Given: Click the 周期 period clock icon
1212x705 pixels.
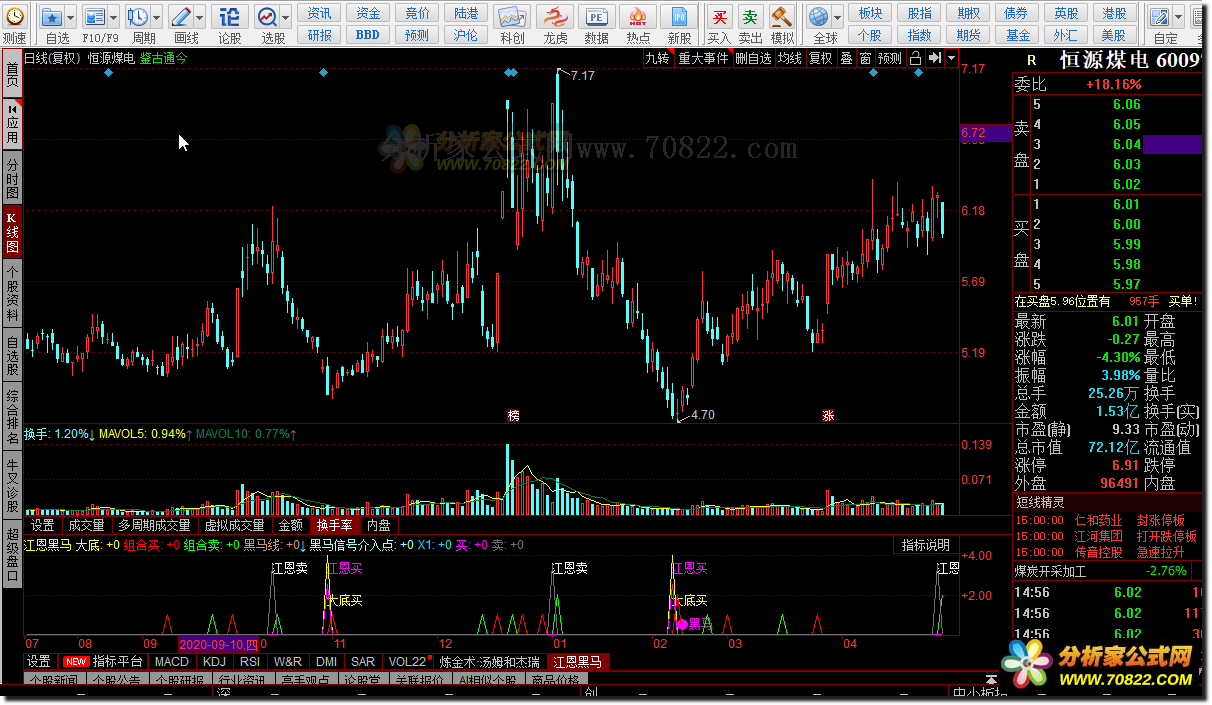Looking at the screenshot, I should point(137,17).
